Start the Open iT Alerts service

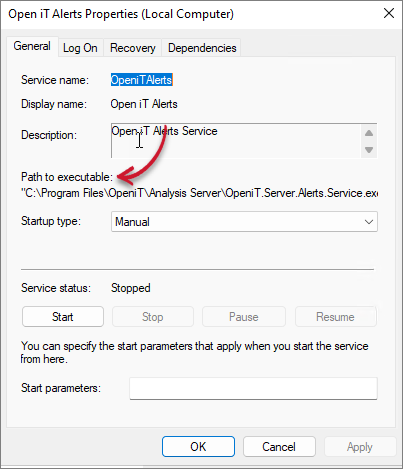[63, 317]
